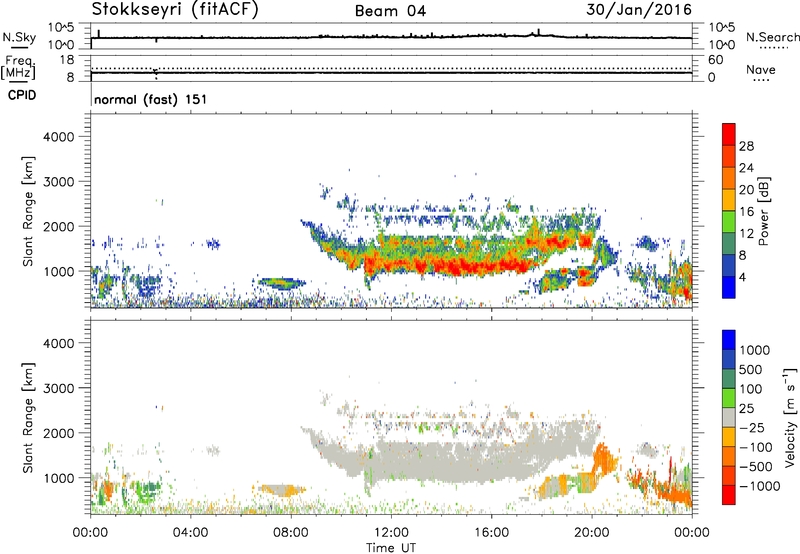Click the '-1000' Velocity colorbar label

[760, 486]
